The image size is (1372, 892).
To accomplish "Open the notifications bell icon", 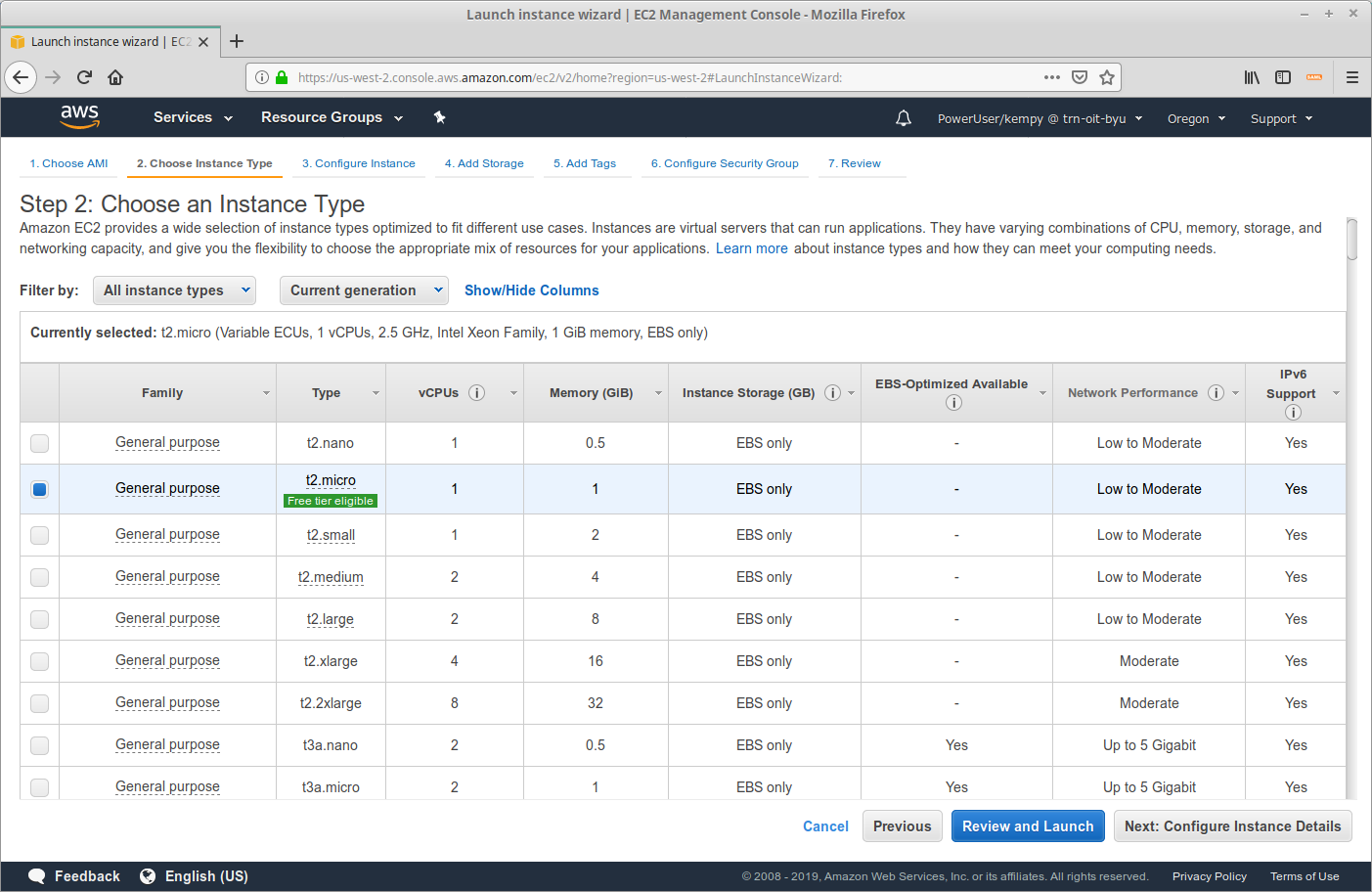I will [904, 118].
